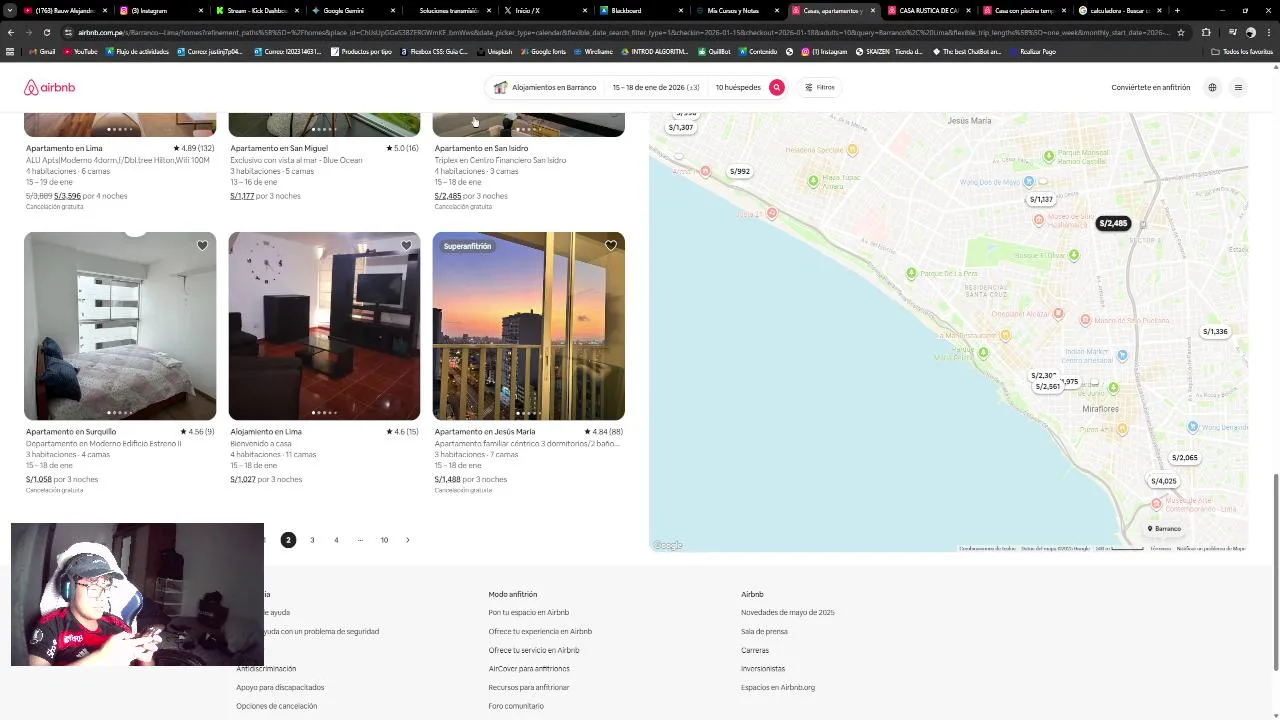1280x720 pixels.
Task: Open the Unsplash bookmark
Action: 496,51
